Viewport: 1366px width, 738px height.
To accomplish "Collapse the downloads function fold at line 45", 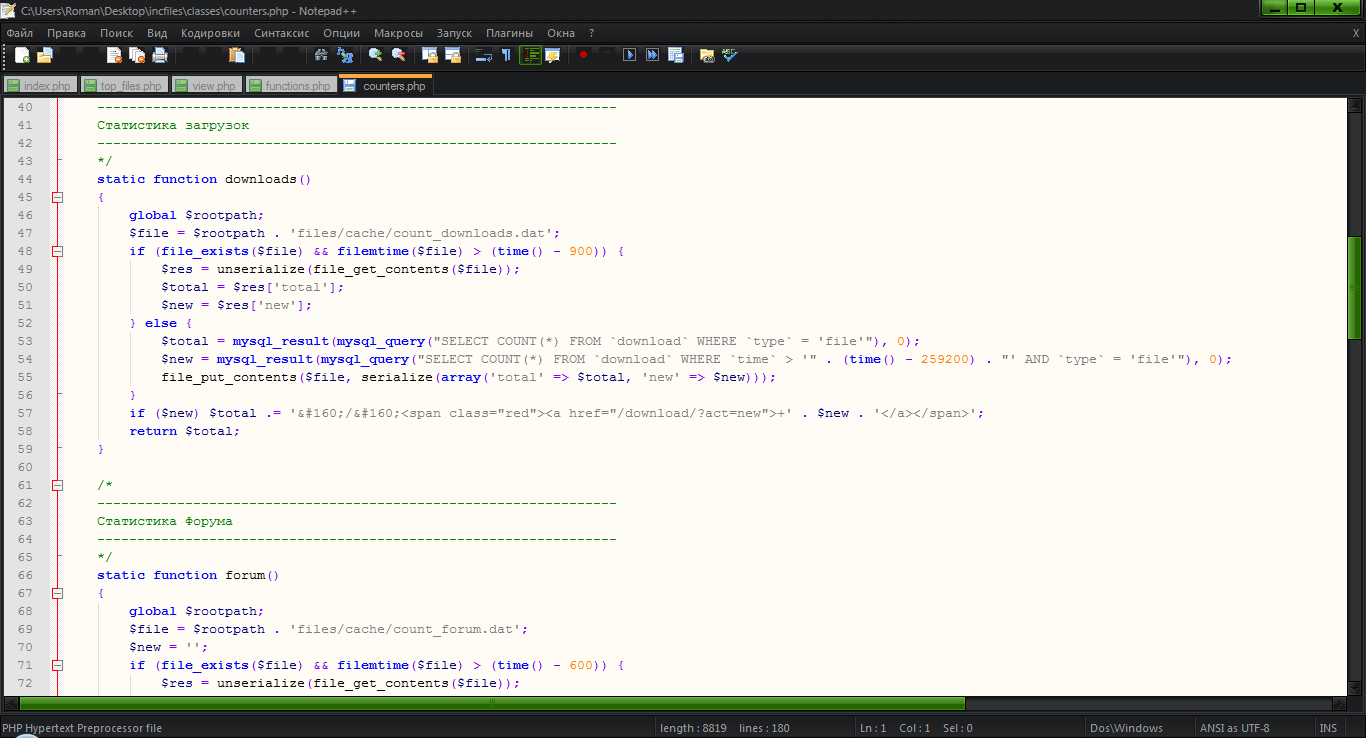I will (x=57, y=197).
